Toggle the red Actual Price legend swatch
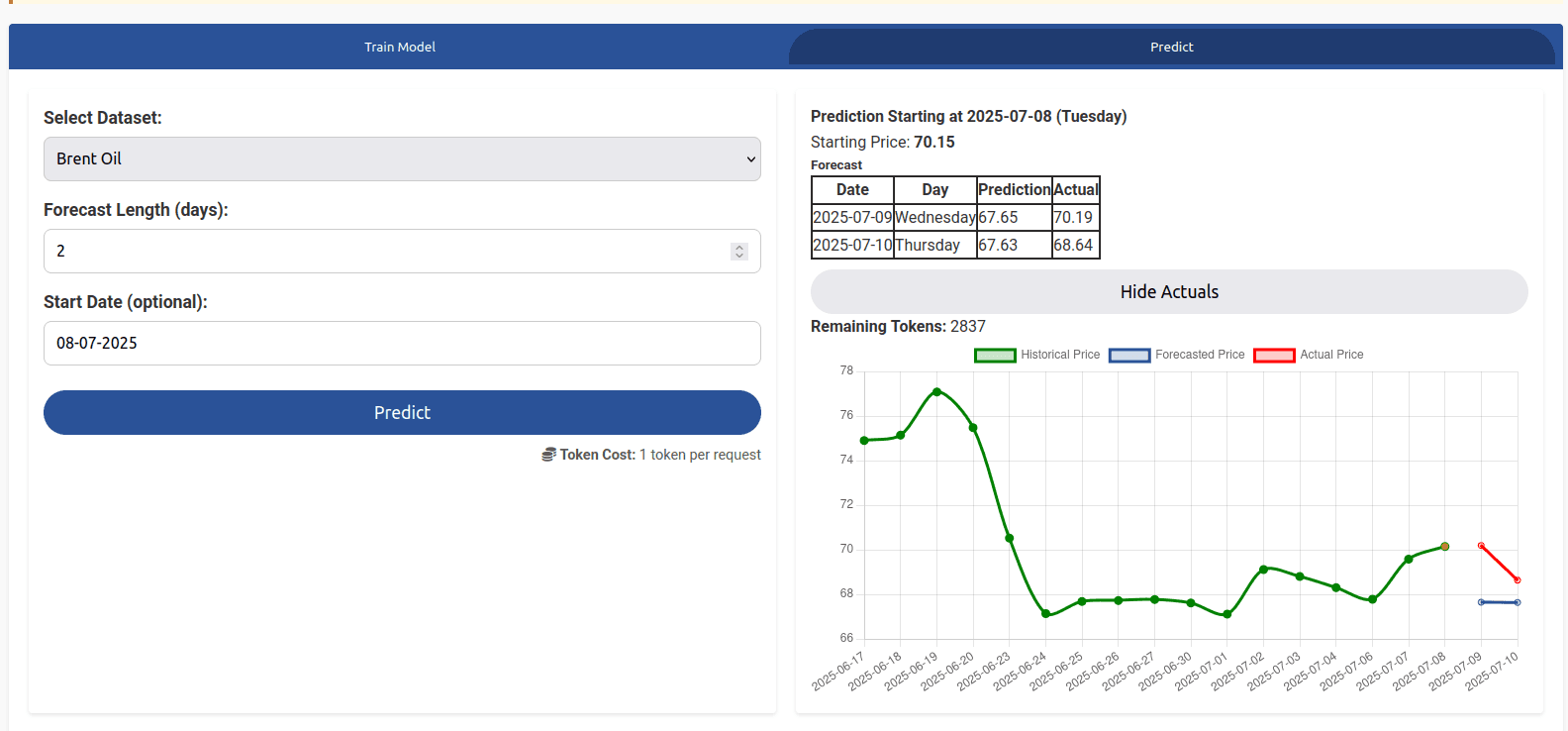 [1274, 355]
